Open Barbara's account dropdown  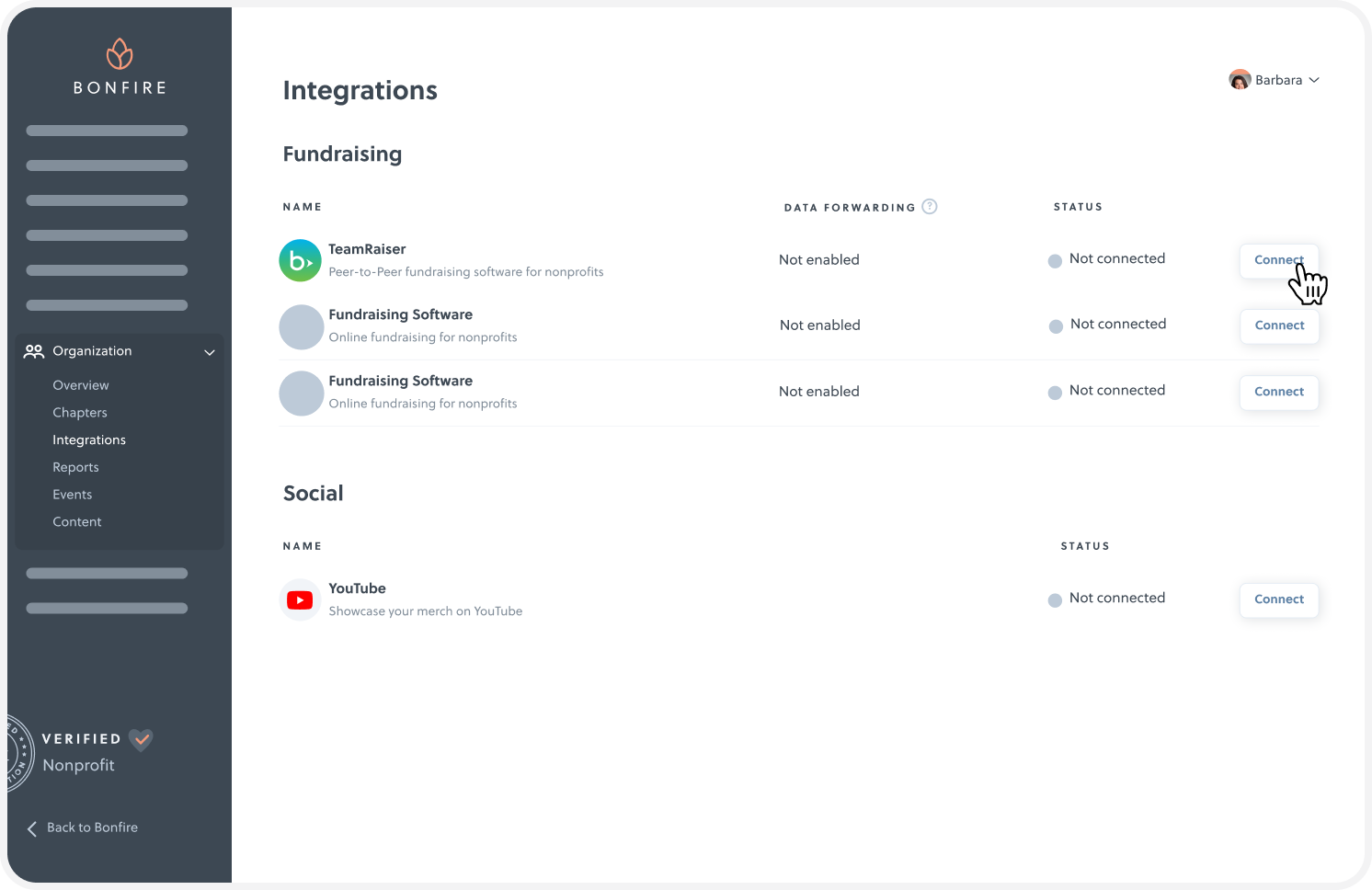pyautogui.click(x=1315, y=80)
